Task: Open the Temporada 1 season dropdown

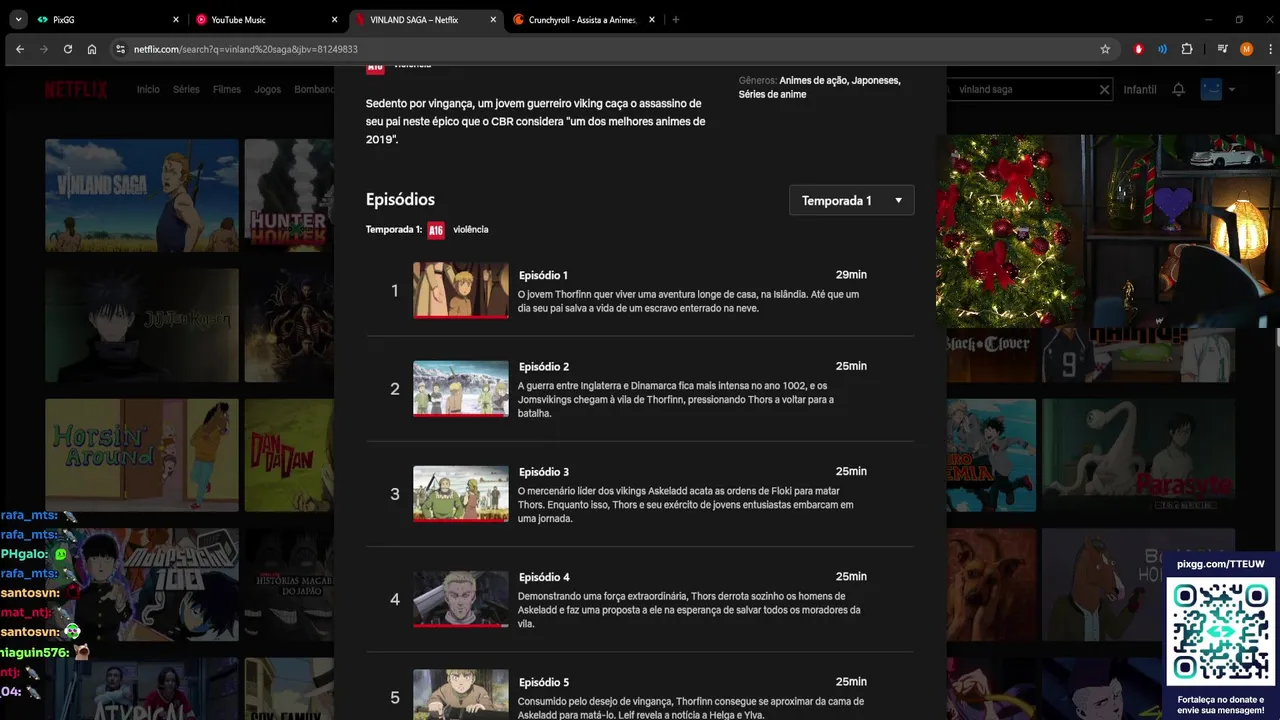Action: pyautogui.click(x=851, y=200)
